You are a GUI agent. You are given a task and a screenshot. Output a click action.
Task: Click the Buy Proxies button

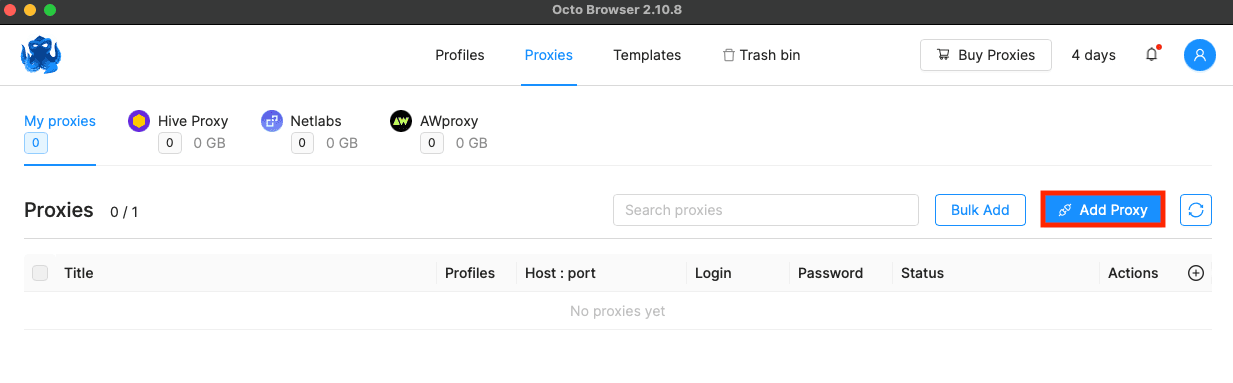(x=986, y=55)
